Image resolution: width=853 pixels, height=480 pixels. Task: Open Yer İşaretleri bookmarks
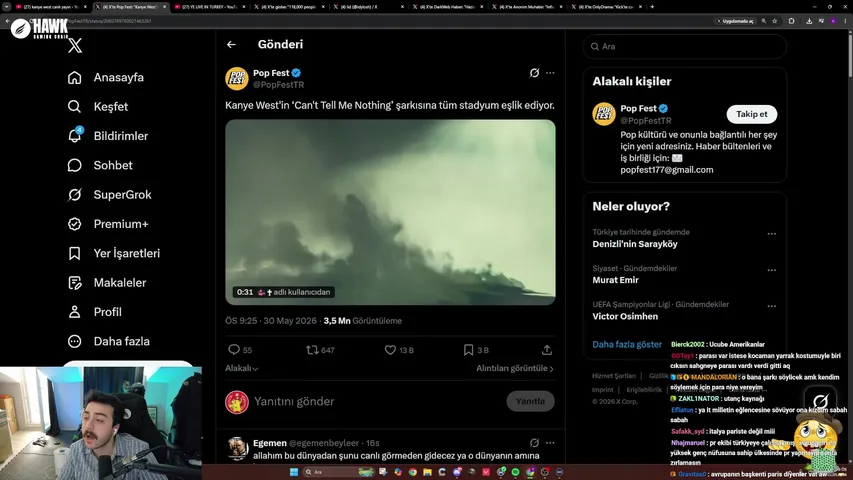point(114,254)
